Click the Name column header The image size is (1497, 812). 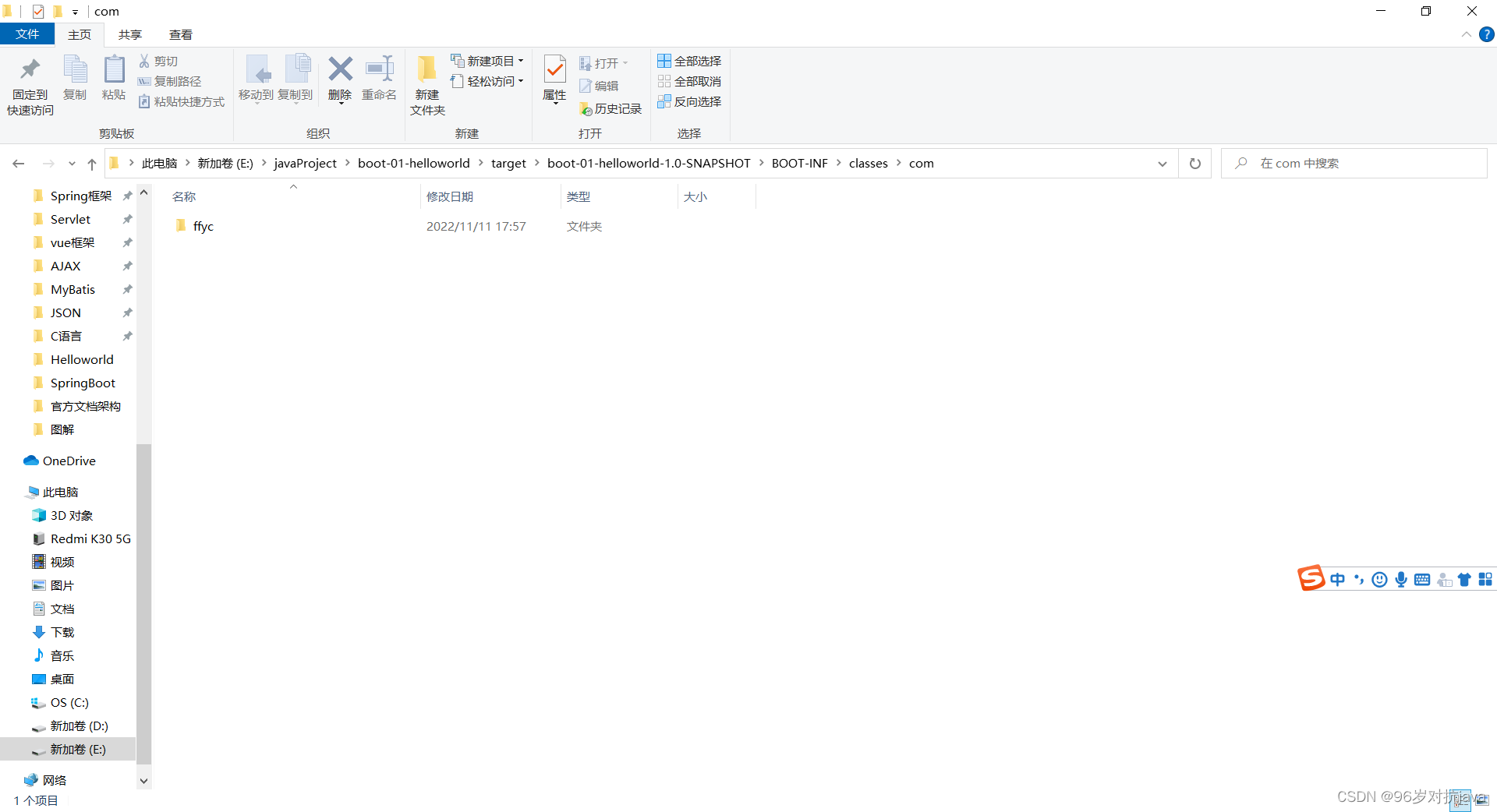(293, 196)
